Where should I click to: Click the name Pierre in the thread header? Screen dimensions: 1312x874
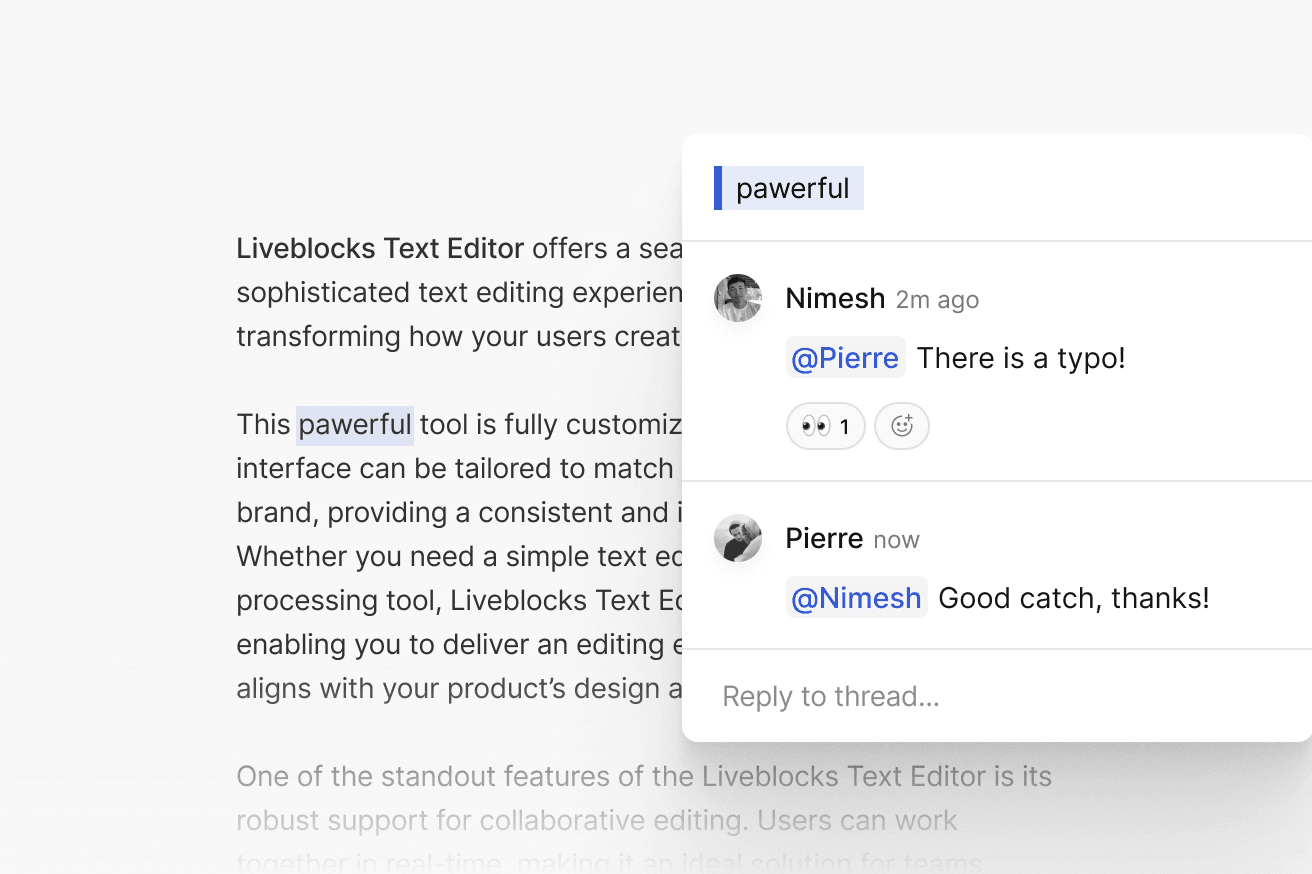tap(823, 538)
